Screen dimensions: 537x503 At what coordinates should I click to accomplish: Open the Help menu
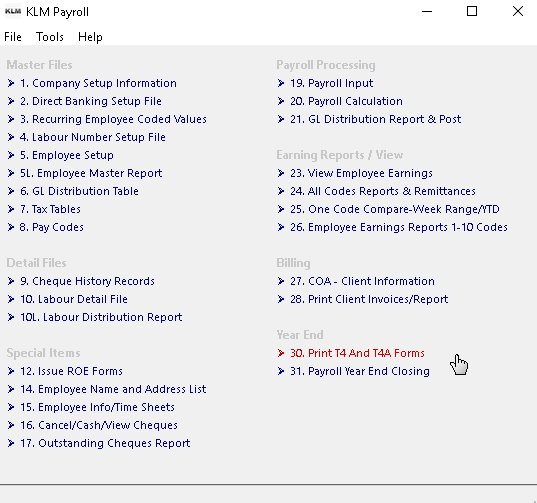pyautogui.click(x=90, y=37)
